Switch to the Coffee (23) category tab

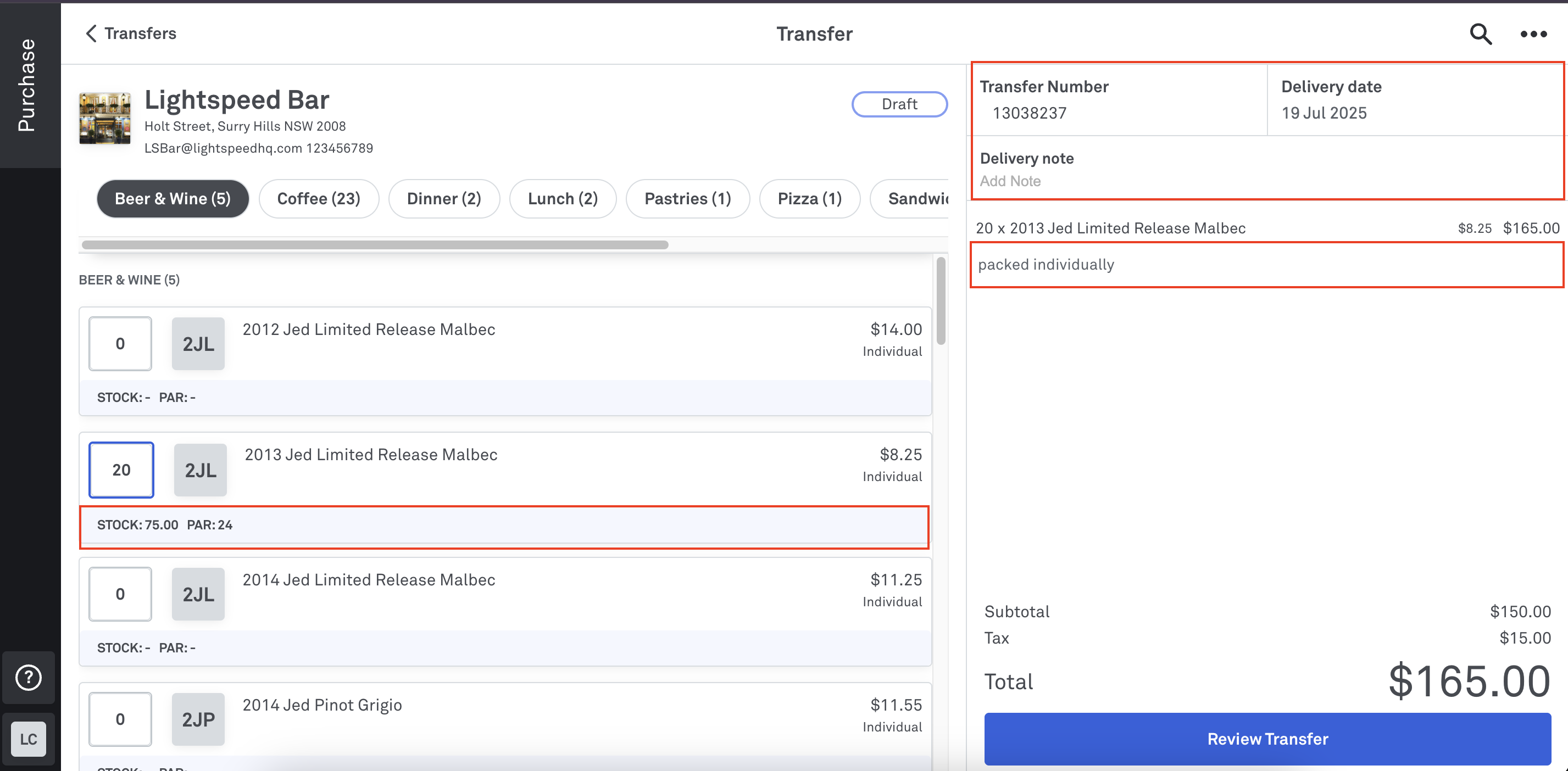click(319, 198)
